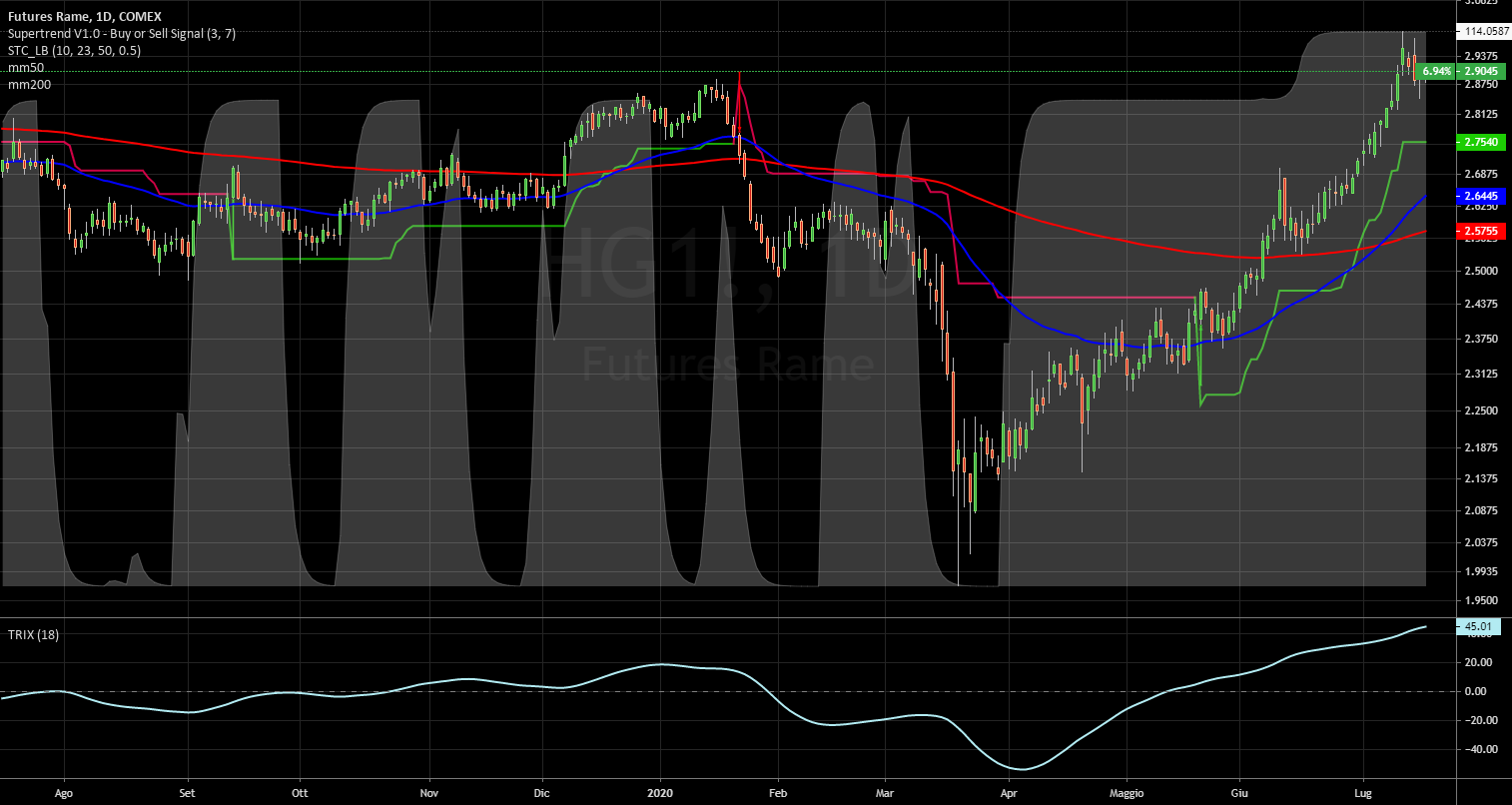Image resolution: width=1512 pixels, height=805 pixels.
Task: Click the red 2.5755 mm200 value label
Action: [x=1483, y=231]
